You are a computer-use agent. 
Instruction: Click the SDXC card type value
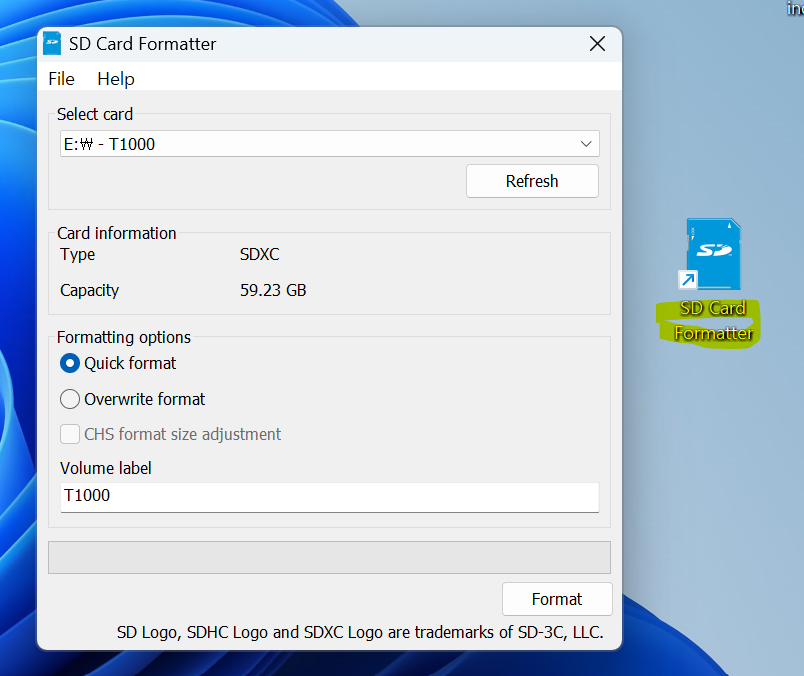259,254
